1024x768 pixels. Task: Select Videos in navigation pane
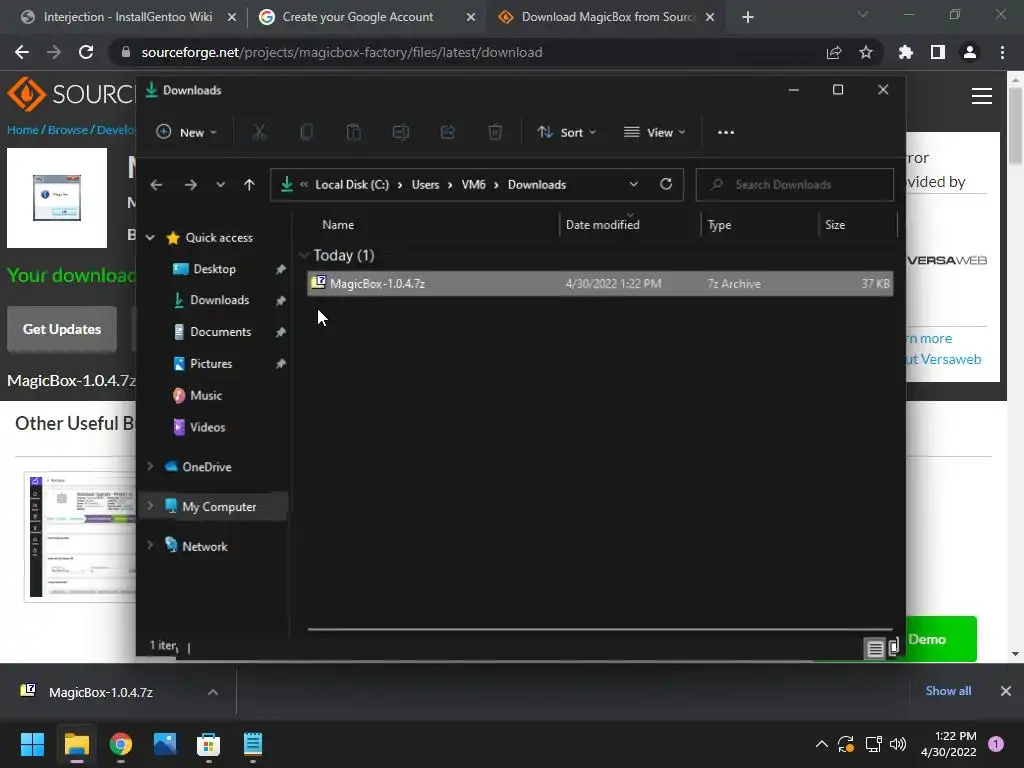pos(207,427)
